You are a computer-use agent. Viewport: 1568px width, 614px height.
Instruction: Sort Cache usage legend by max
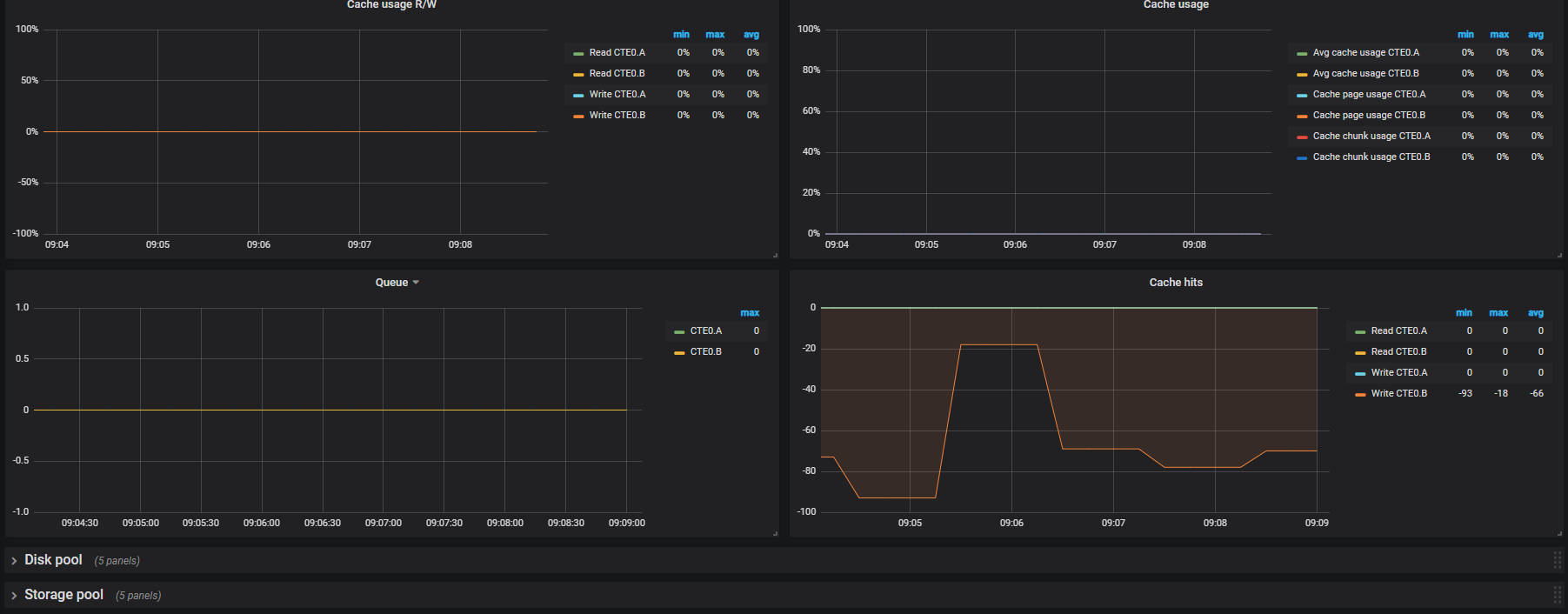click(x=1499, y=35)
